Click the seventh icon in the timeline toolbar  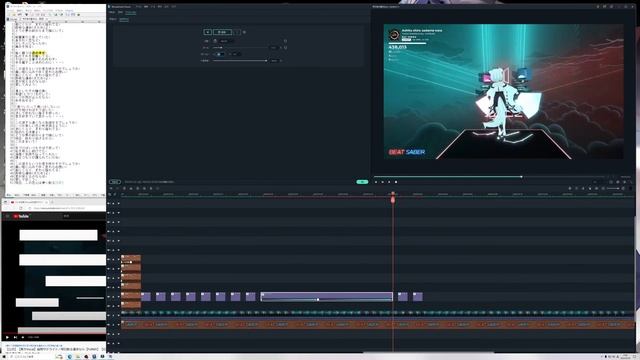(x=151, y=188)
